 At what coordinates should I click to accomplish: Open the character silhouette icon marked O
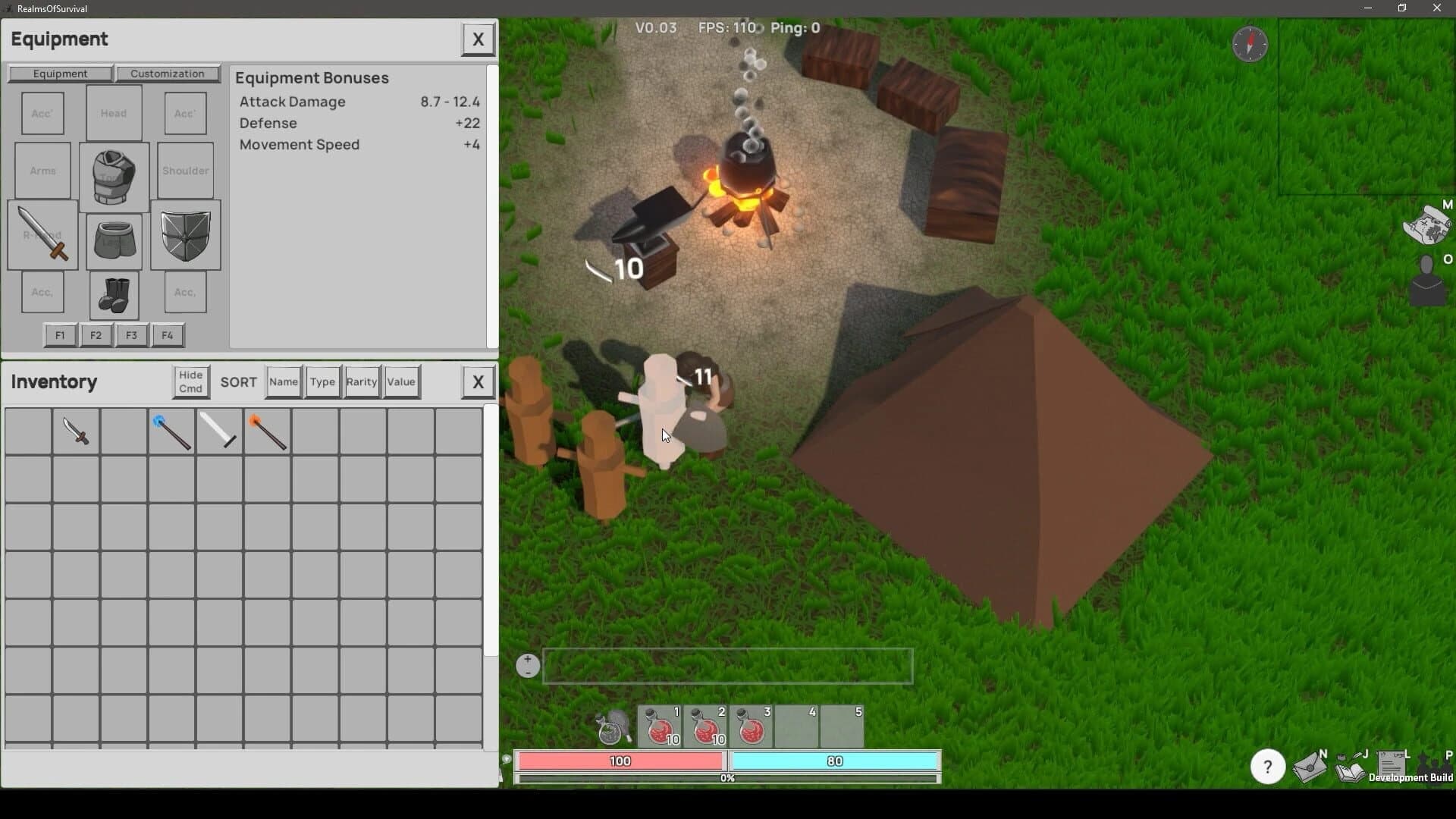click(1428, 281)
